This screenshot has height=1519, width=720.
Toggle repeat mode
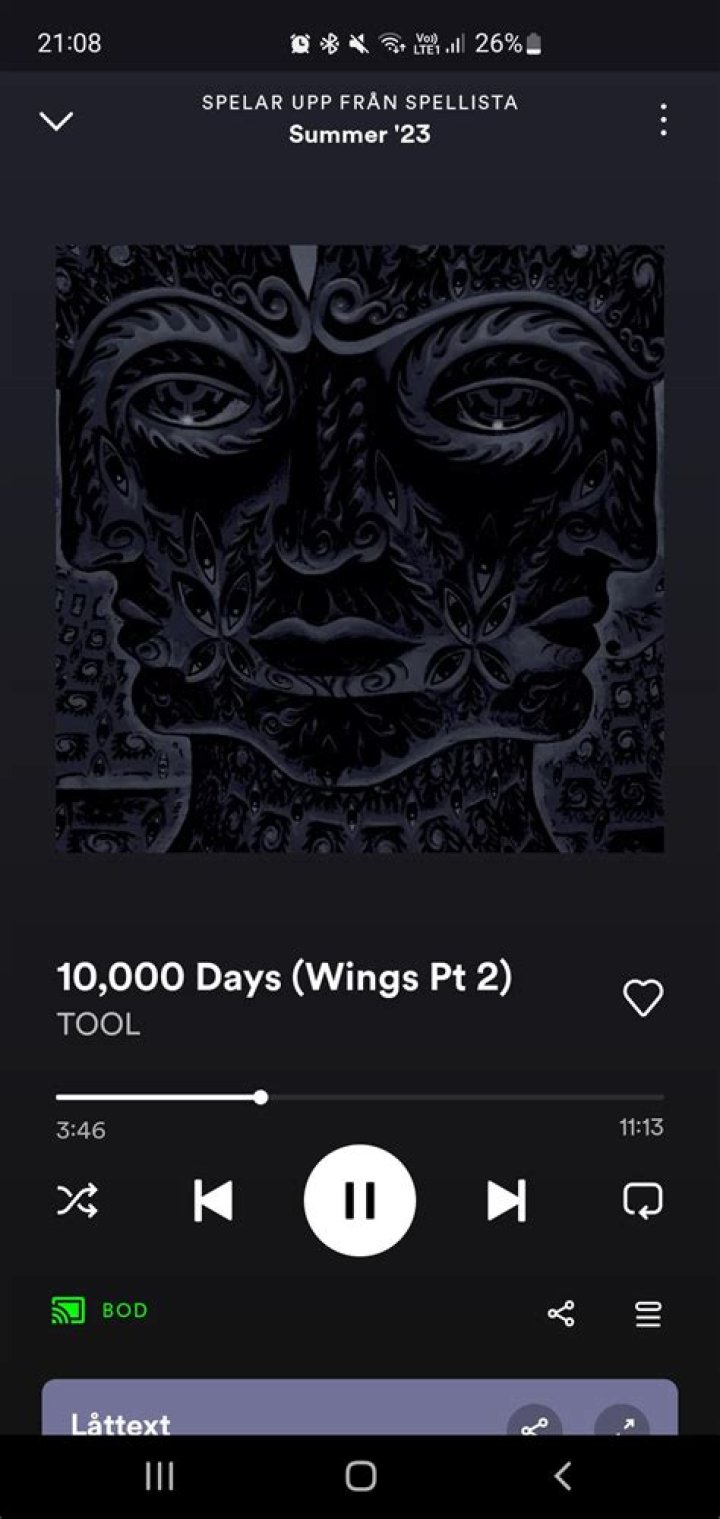tap(642, 1200)
